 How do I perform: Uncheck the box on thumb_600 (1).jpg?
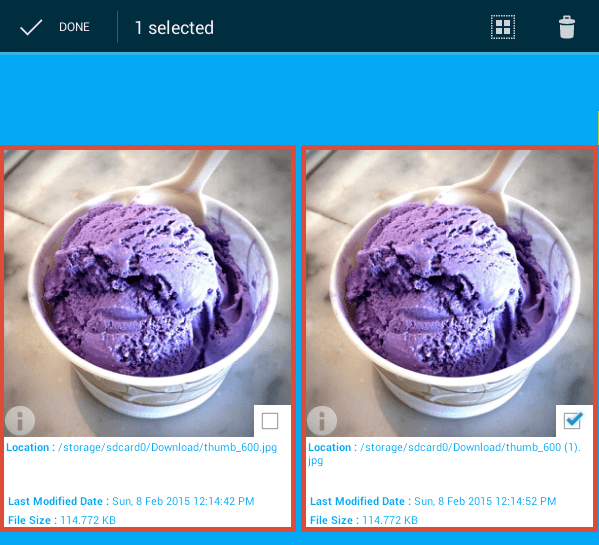click(572, 421)
